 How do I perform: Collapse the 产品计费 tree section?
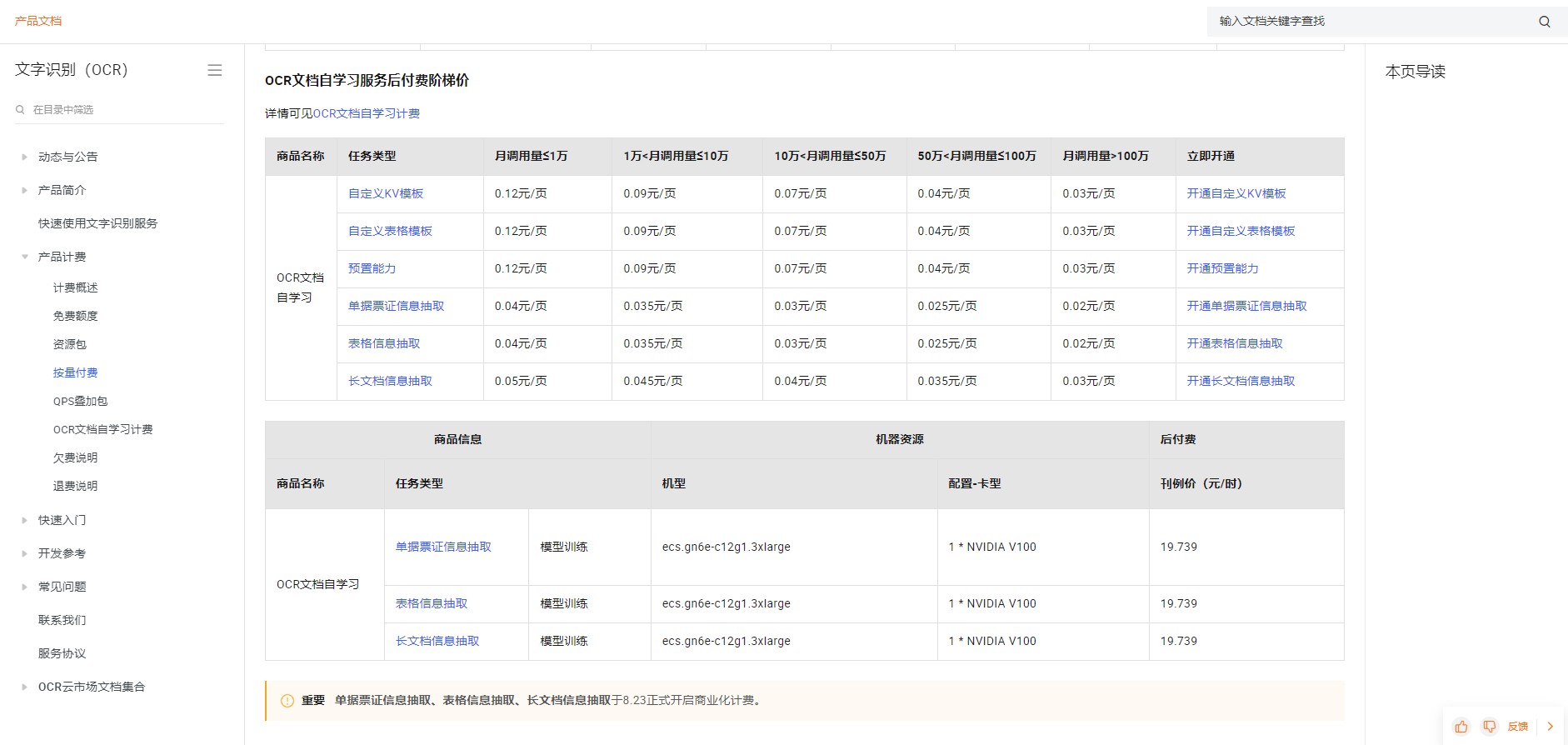click(24, 257)
